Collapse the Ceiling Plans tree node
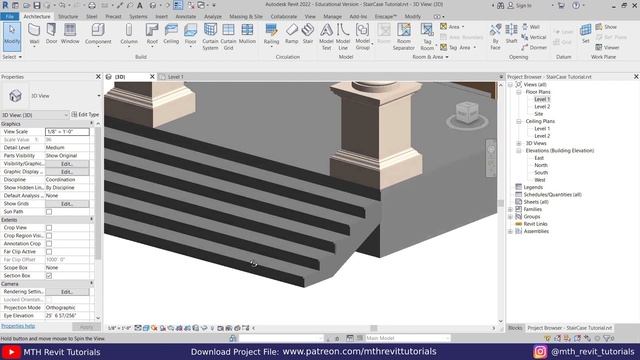The height and width of the screenshot is (360, 640). pos(519,121)
